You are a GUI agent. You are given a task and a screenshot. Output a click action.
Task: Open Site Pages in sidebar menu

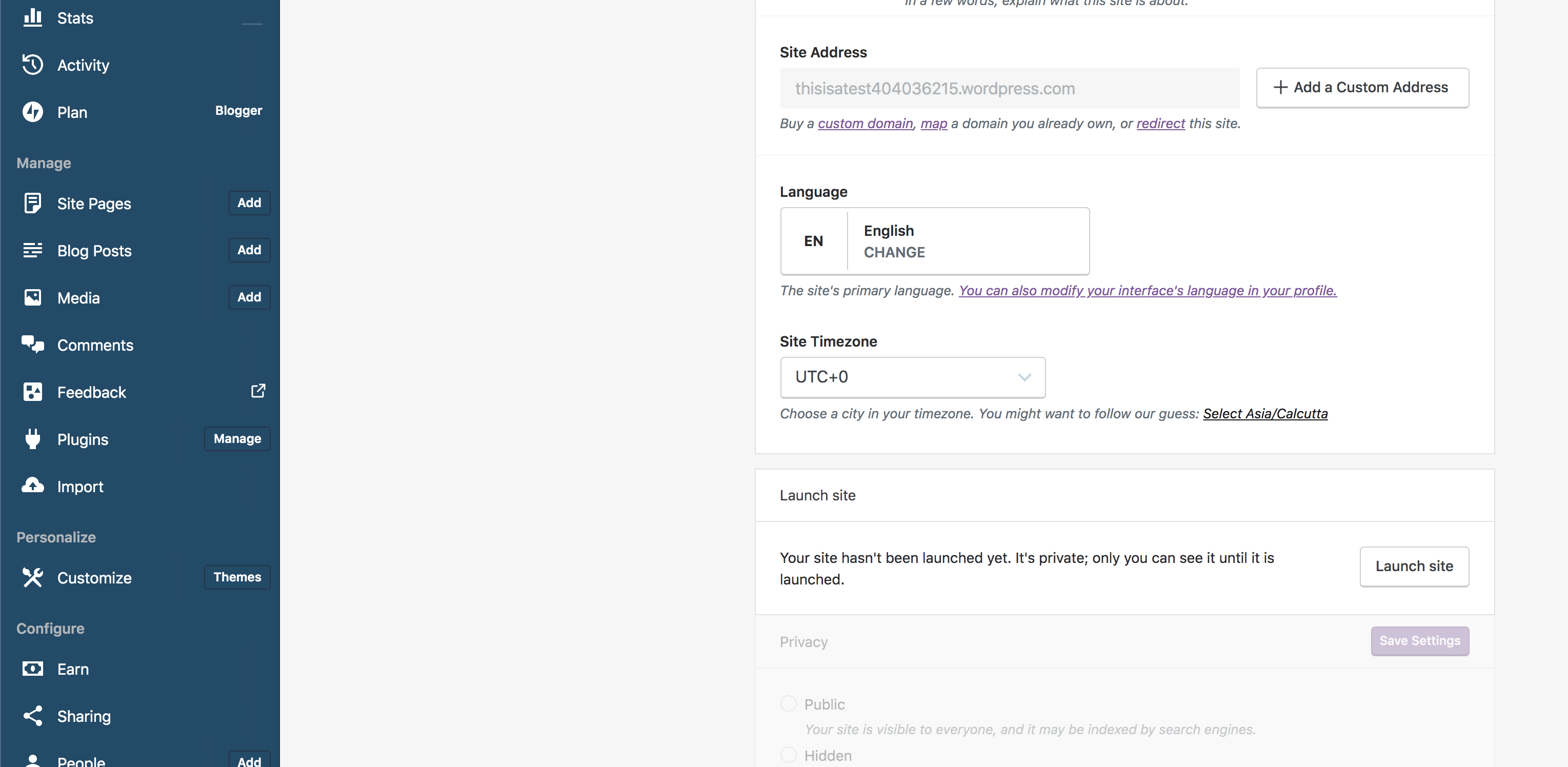click(x=94, y=204)
